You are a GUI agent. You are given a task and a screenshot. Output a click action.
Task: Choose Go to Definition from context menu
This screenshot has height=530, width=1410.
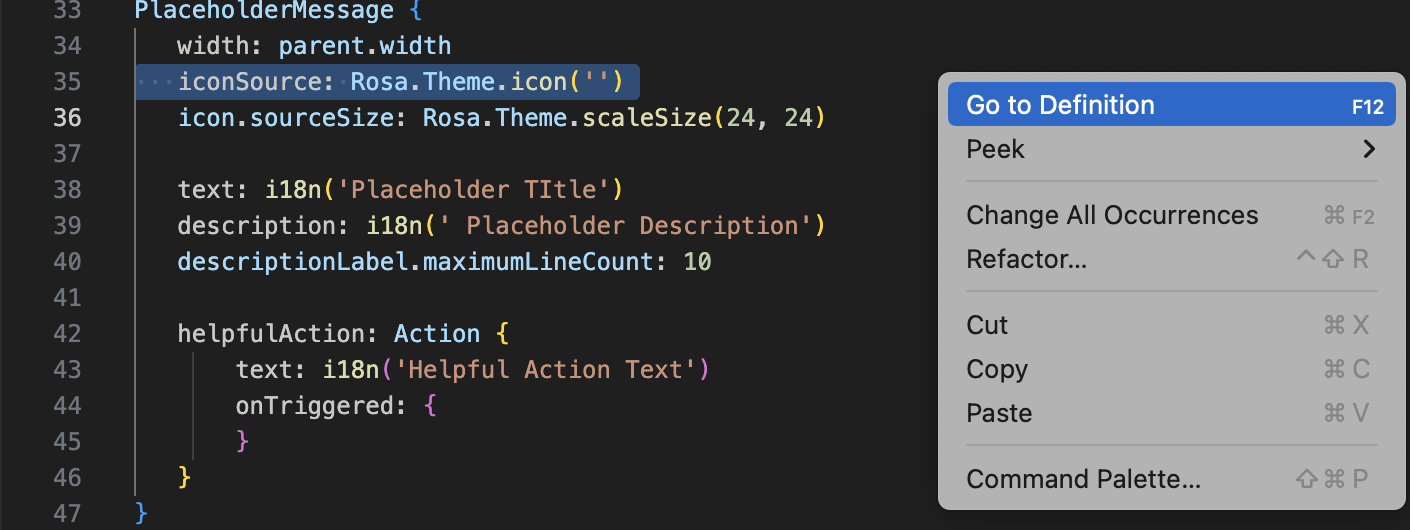point(1060,105)
